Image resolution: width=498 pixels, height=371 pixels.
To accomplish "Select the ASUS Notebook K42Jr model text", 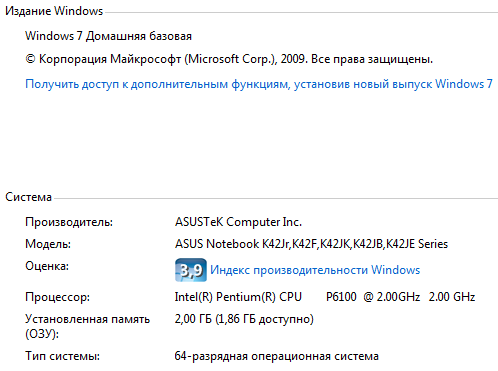I will pyautogui.click(x=233, y=244).
